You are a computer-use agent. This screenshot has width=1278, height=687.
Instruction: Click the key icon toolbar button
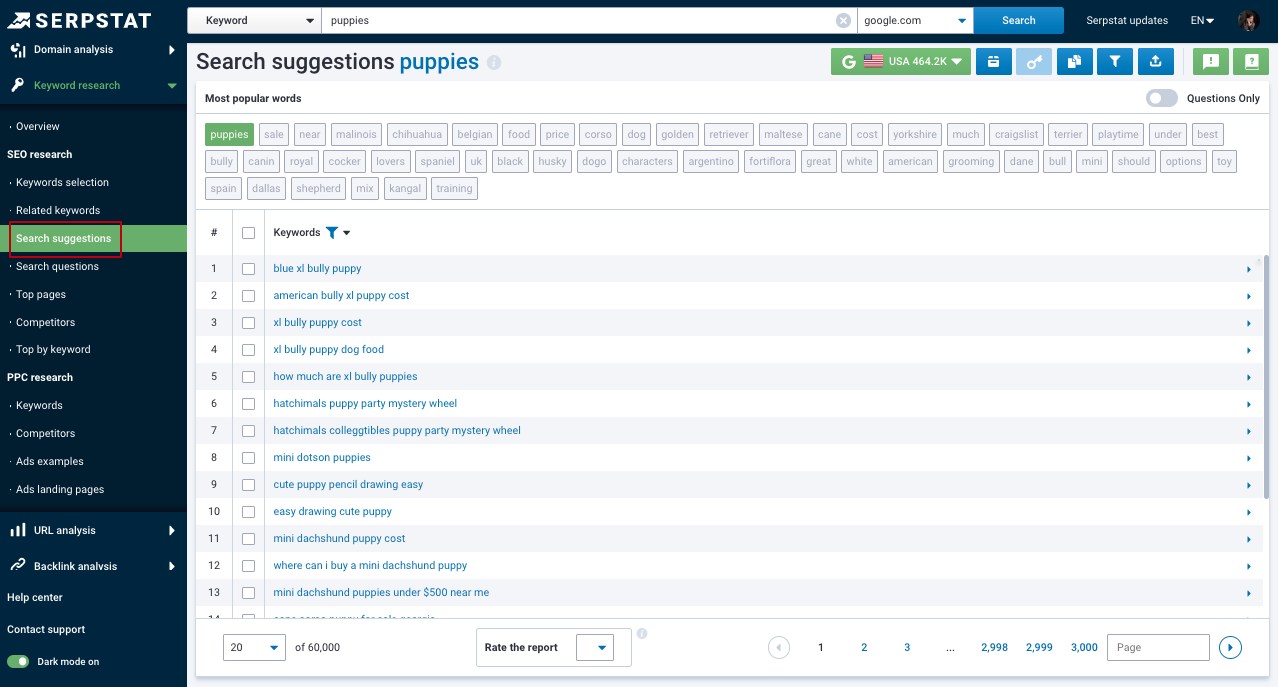1034,62
